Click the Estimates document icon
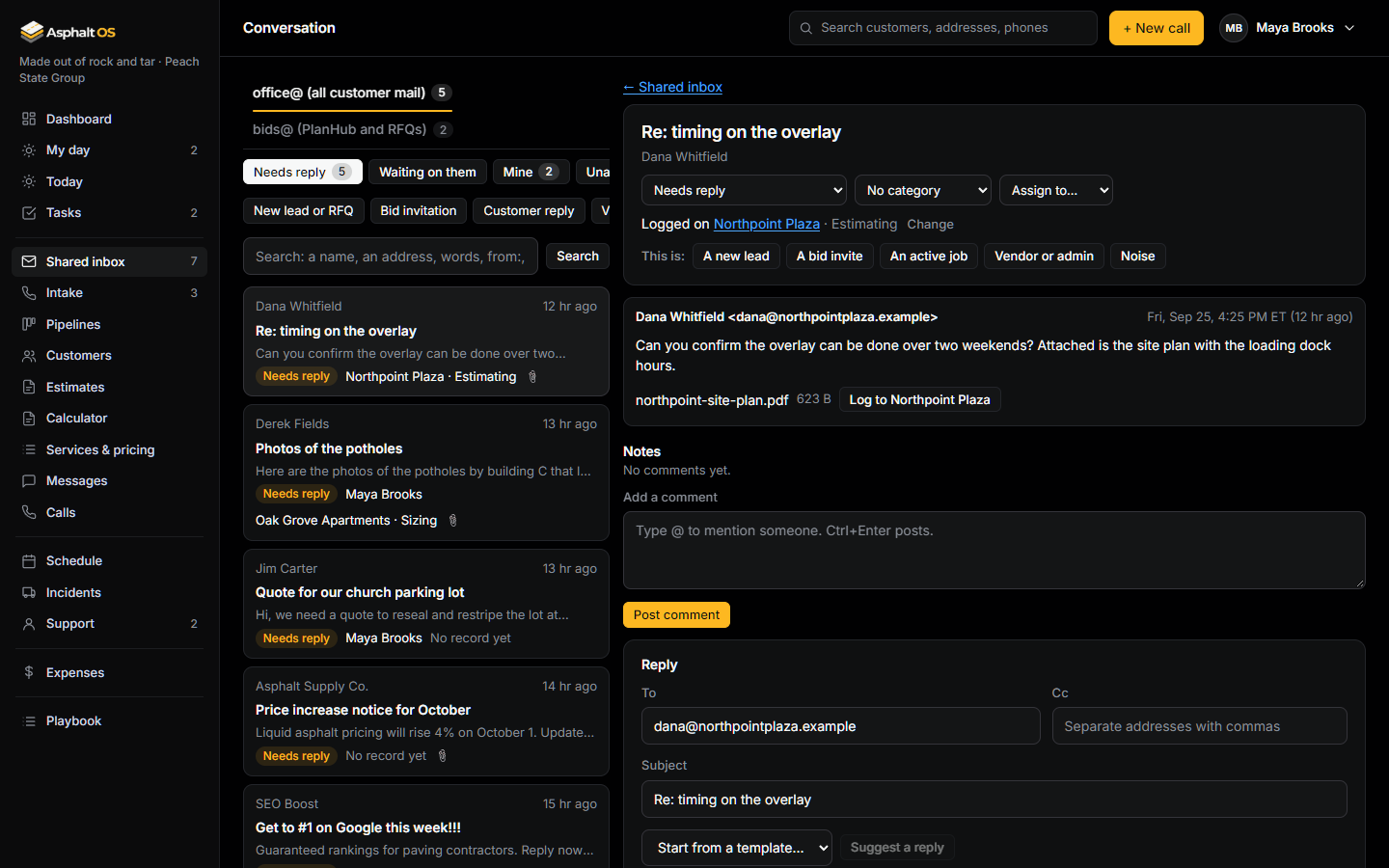Viewport: 1389px width, 868px height. (29, 387)
